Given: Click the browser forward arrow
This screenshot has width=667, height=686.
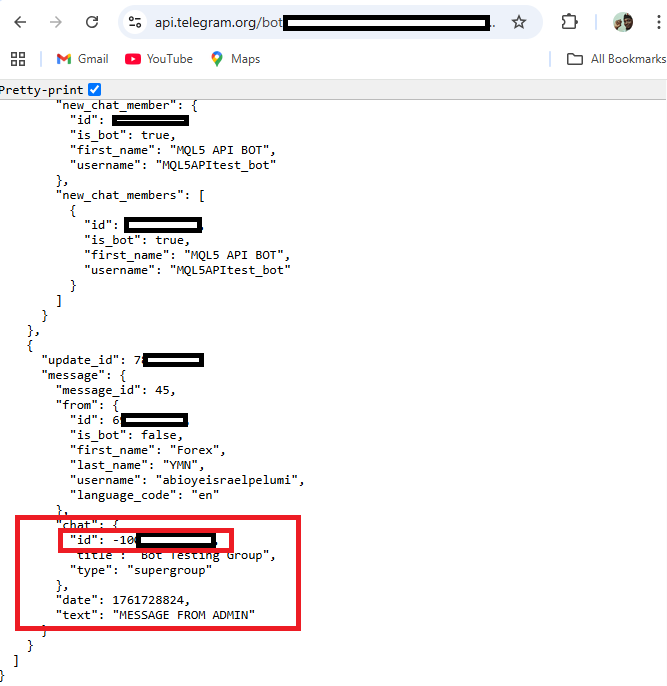Looking at the screenshot, I should pos(56,22).
